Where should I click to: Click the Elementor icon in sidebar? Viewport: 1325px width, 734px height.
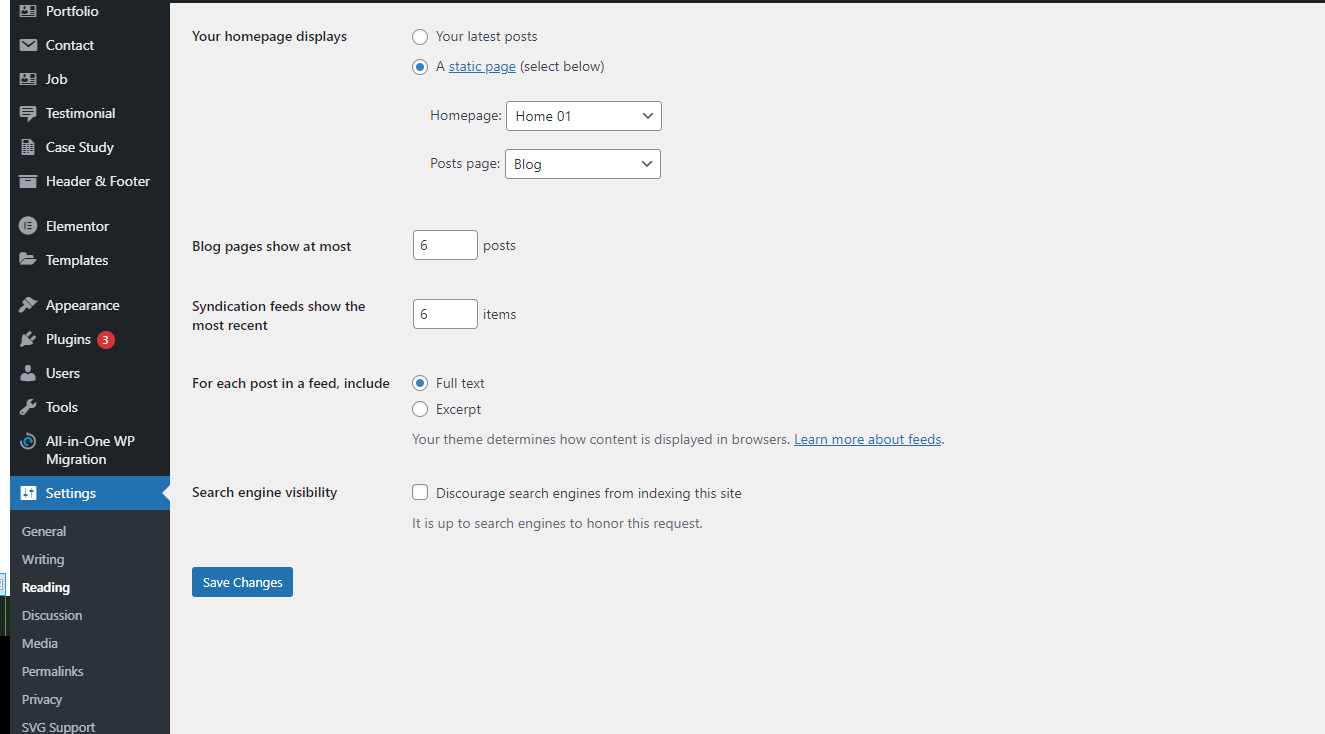coord(28,226)
